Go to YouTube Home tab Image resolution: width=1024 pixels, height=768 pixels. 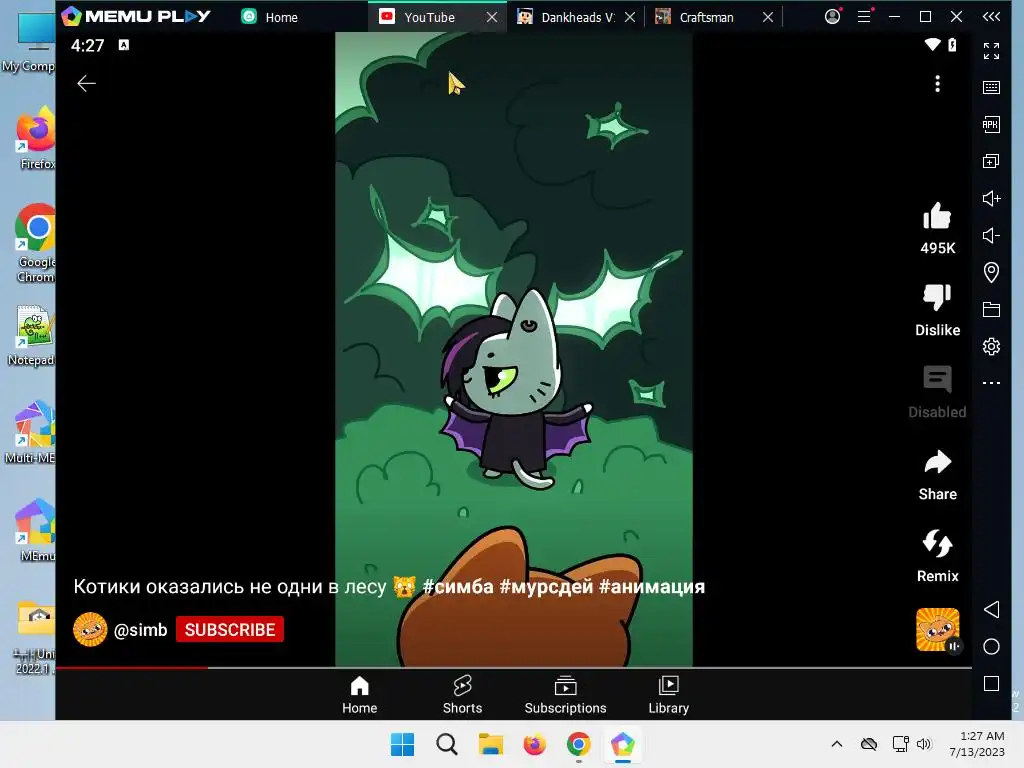359,696
